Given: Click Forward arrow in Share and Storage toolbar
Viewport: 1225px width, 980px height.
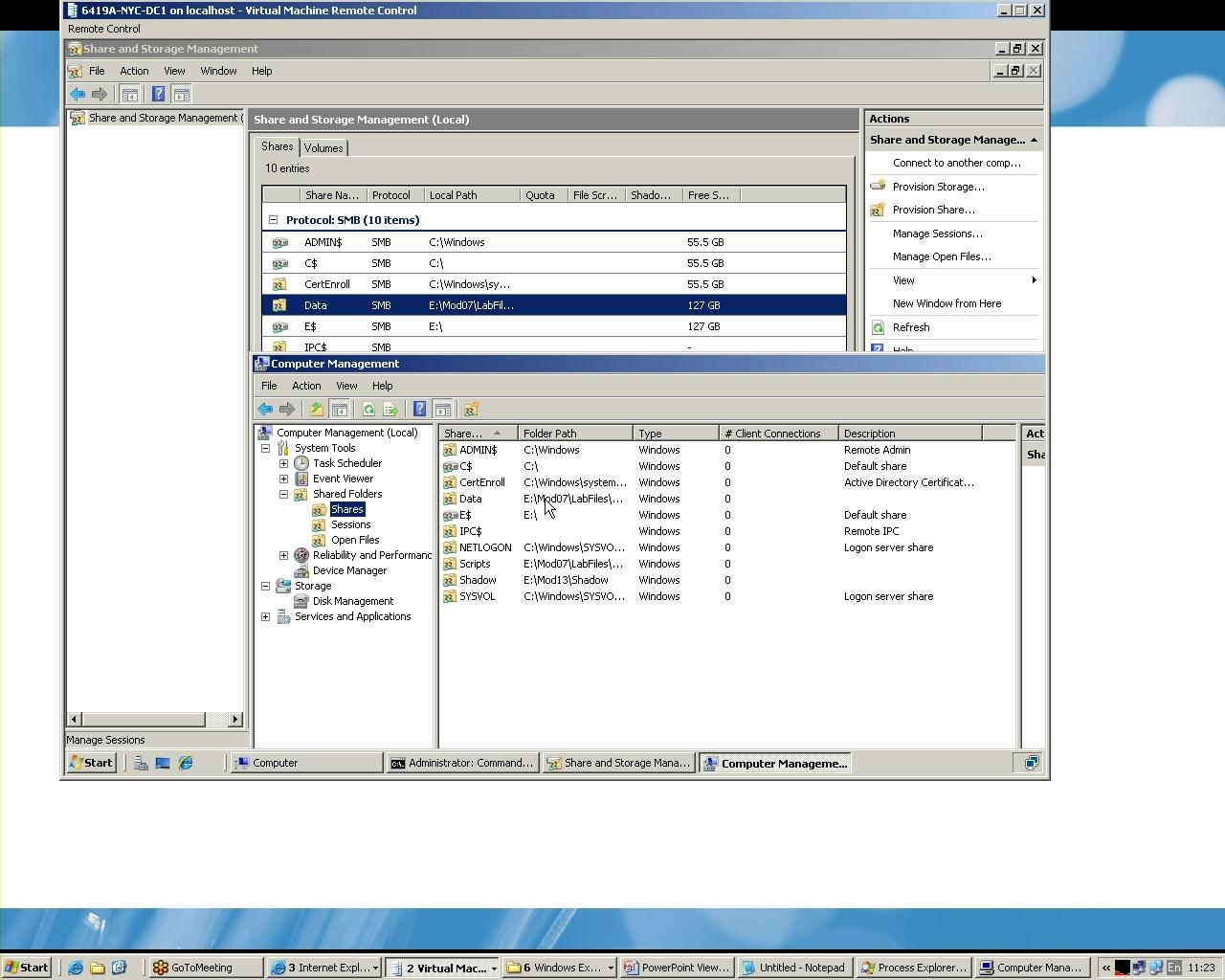Looking at the screenshot, I should (100, 94).
